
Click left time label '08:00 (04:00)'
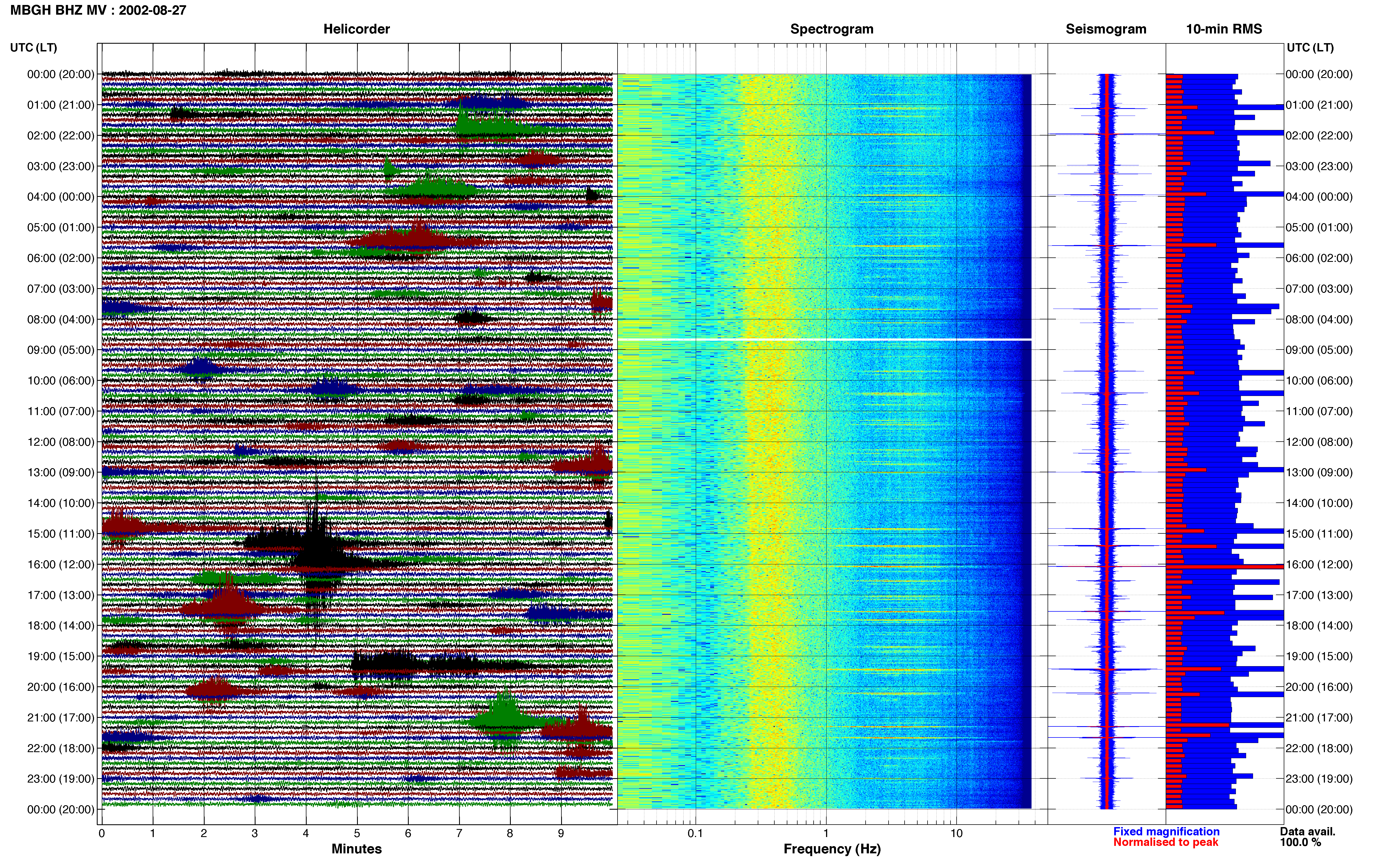61,319
